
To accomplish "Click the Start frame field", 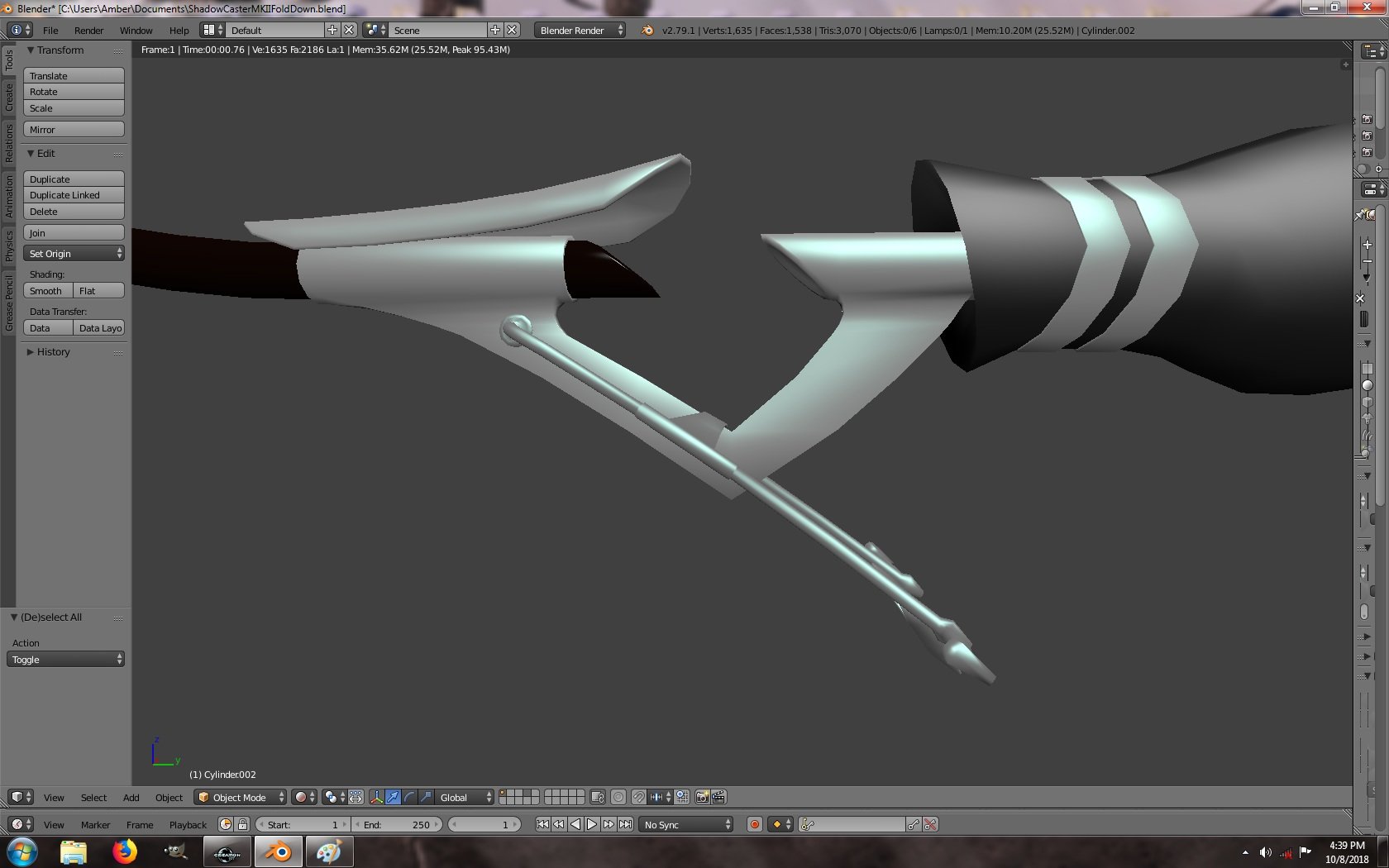I will pos(303,824).
